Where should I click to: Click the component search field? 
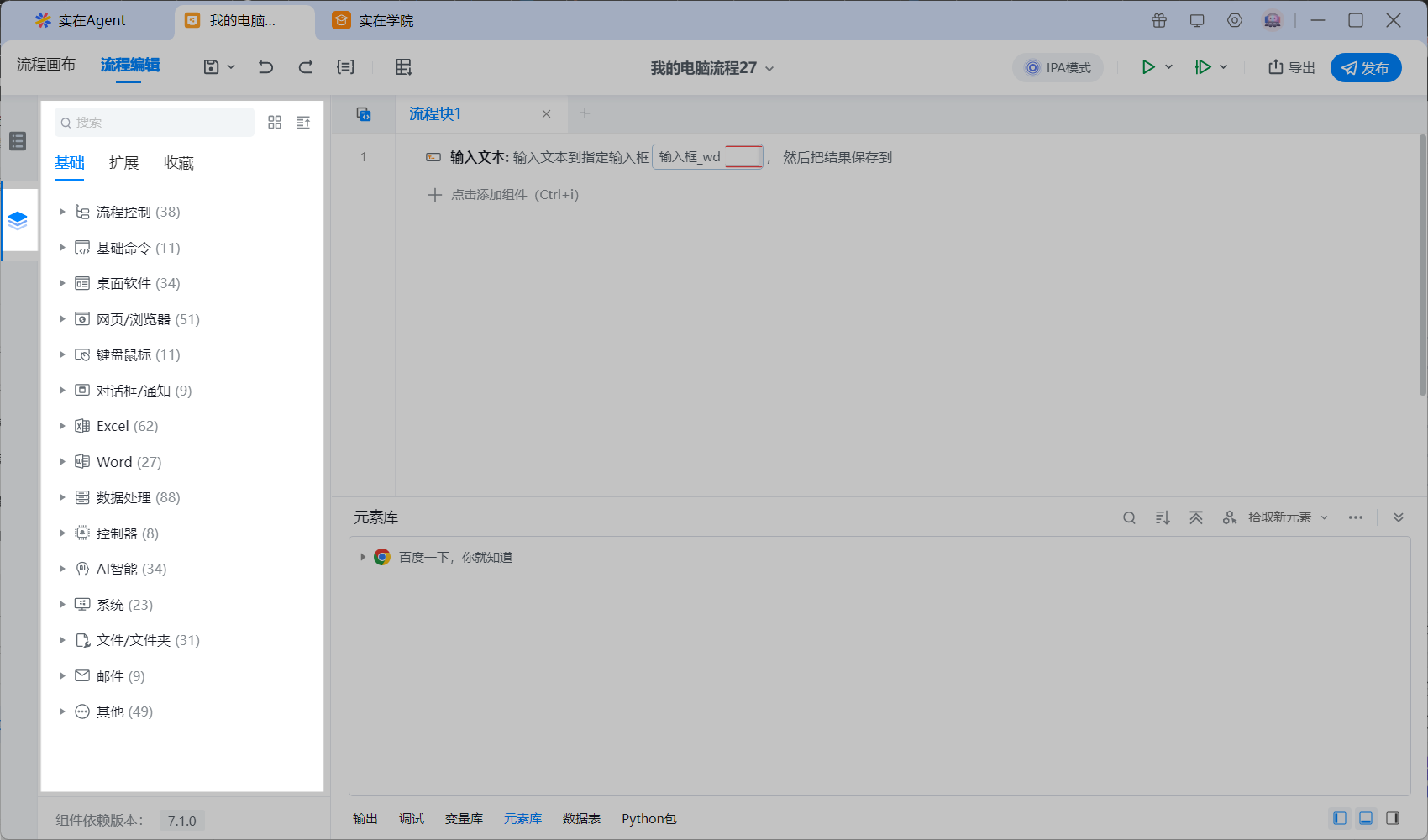155,123
